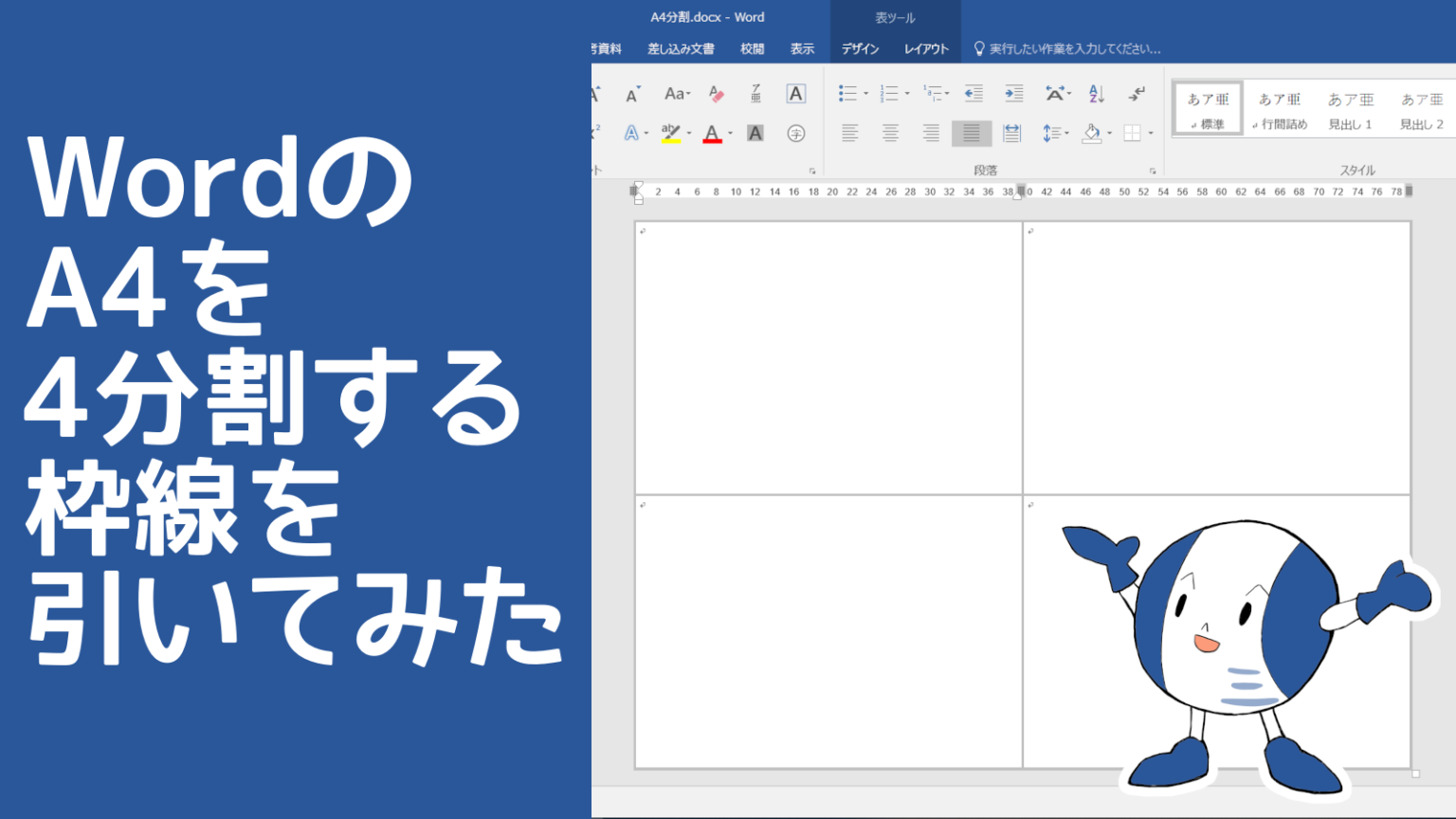The height and width of the screenshot is (819, 1456).
Task: Show furigana with the ruby icon
Action: tap(756, 93)
